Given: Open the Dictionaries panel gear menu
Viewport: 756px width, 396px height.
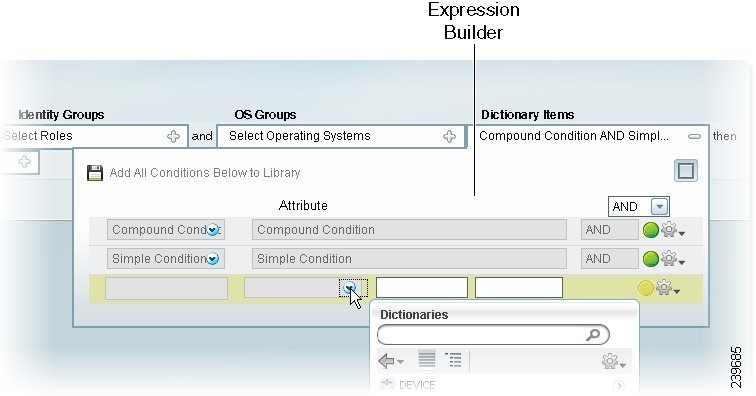Looking at the screenshot, I should (614, 361).
